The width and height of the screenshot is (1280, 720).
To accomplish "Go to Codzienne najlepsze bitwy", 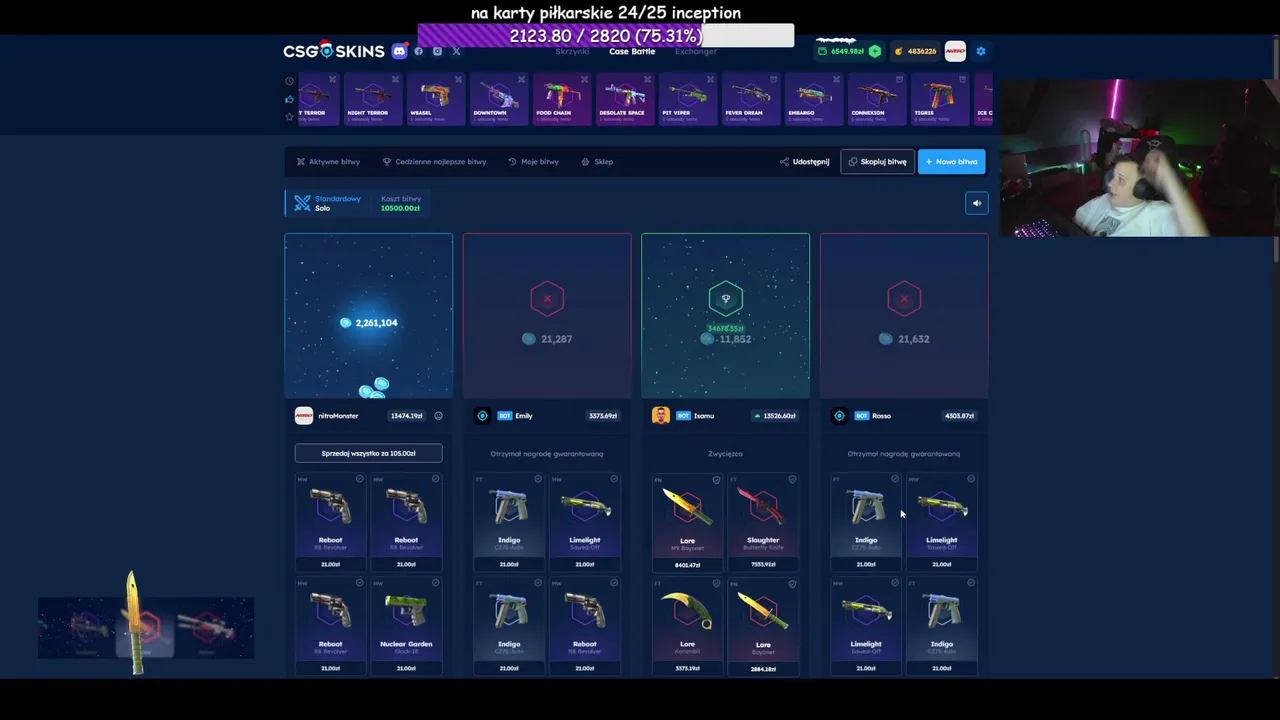I will (435, 161).
